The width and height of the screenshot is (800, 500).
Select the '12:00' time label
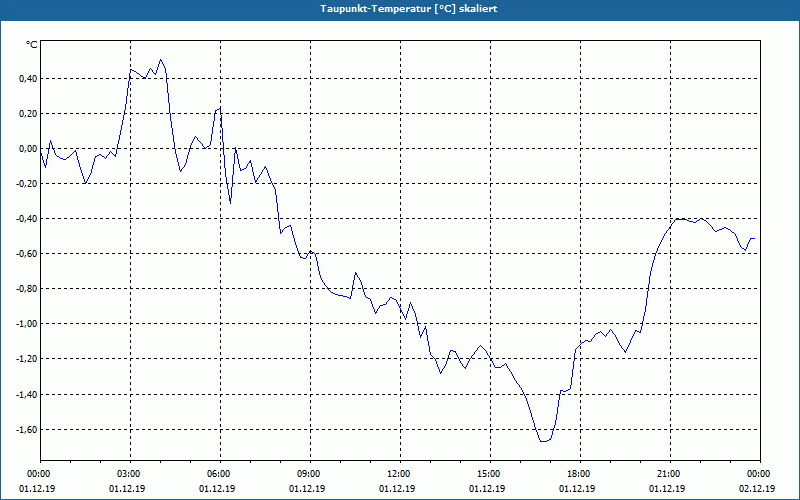pos(399,474)
